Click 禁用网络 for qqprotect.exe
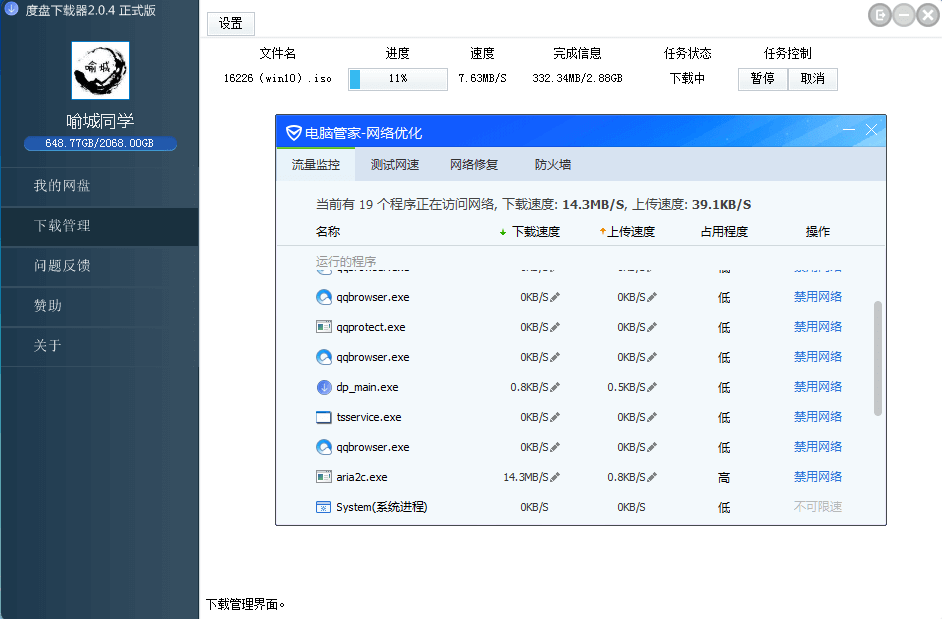The width and height of the screenshot is (942, 619). point(818,327)
